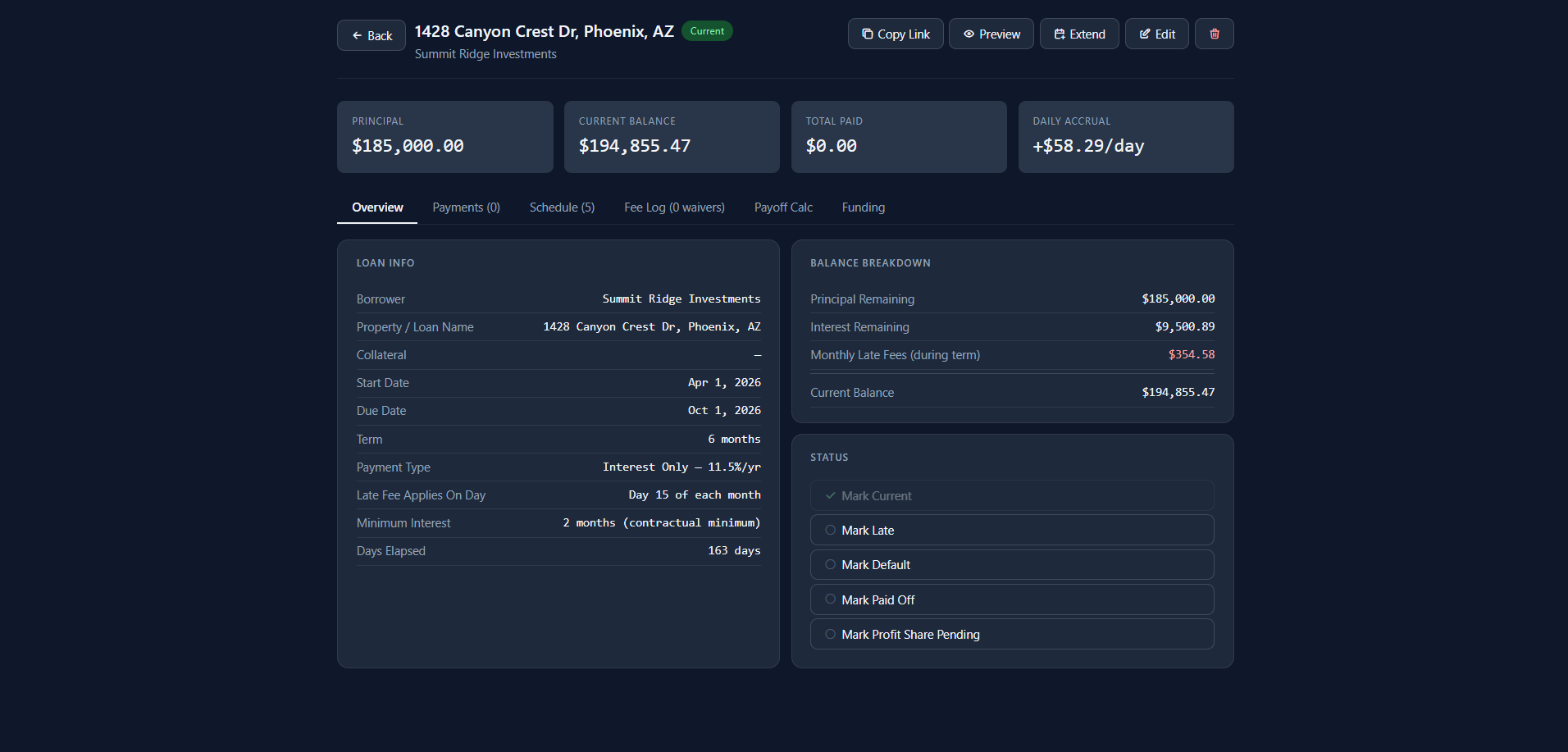Edit this loan
The height and width of the screenshot is (752, 1568).
click(x=1156, y=34)
